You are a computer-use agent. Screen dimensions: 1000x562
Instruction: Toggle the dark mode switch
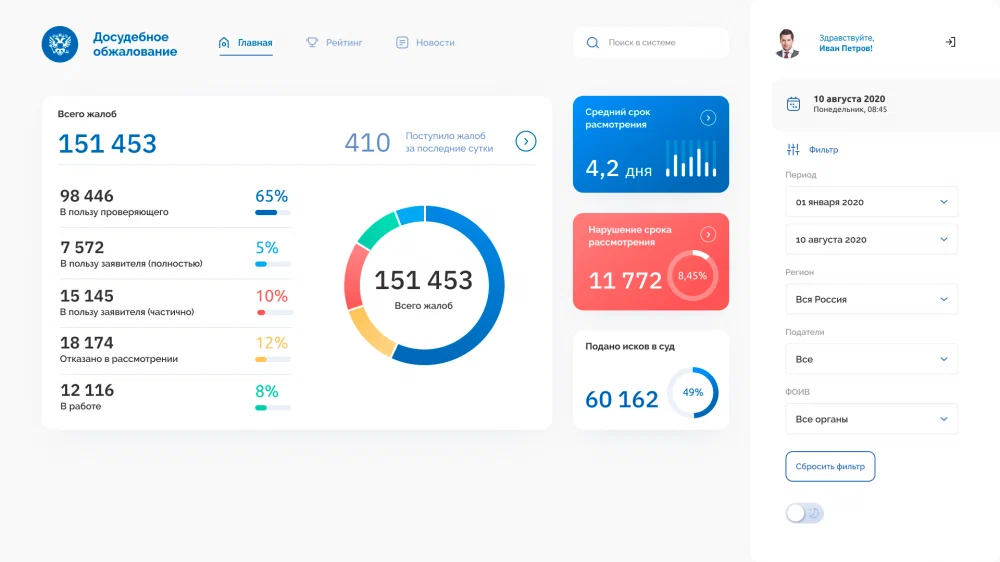[x=805, y=513]
